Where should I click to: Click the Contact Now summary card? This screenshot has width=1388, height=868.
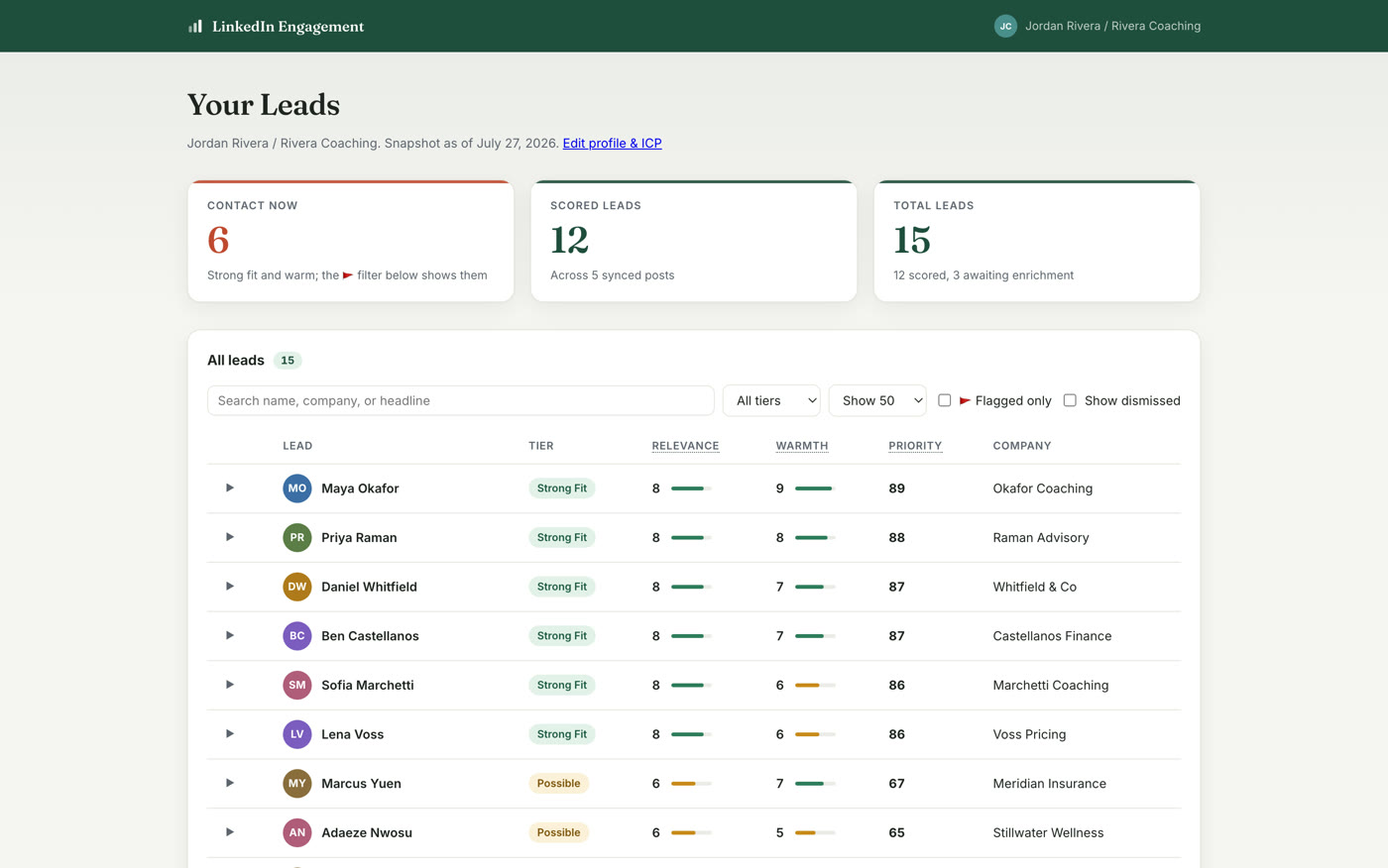[x=351, y=241]
